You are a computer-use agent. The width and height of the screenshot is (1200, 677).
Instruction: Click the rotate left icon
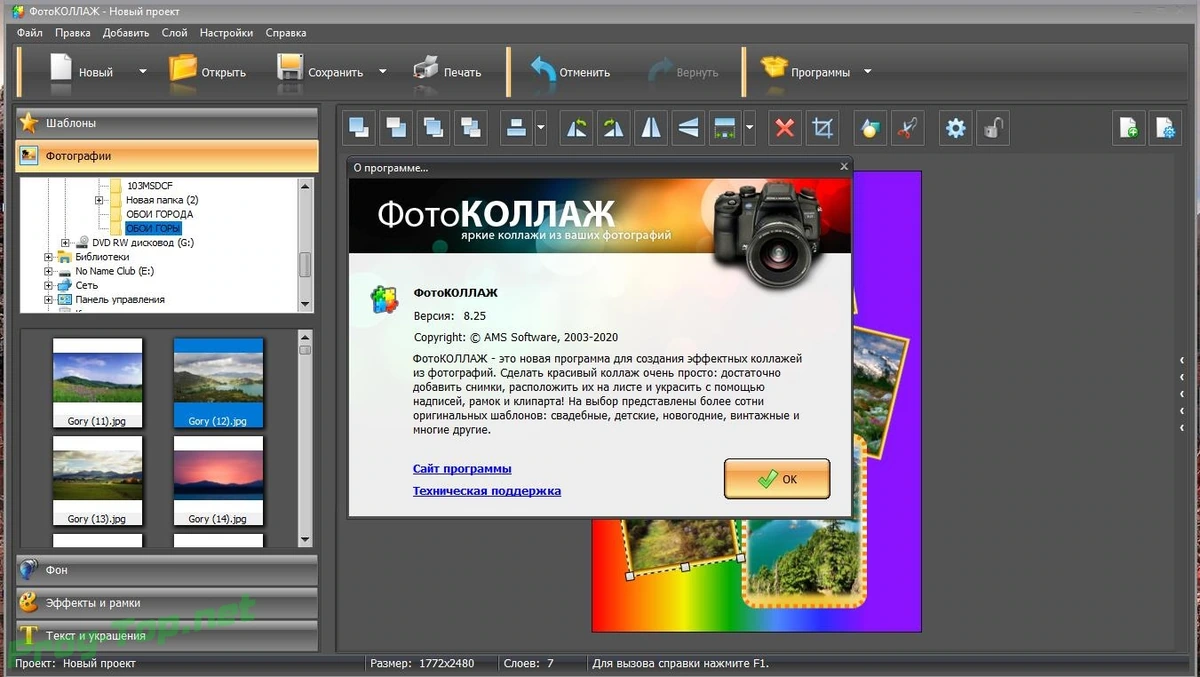coord(577,128)
